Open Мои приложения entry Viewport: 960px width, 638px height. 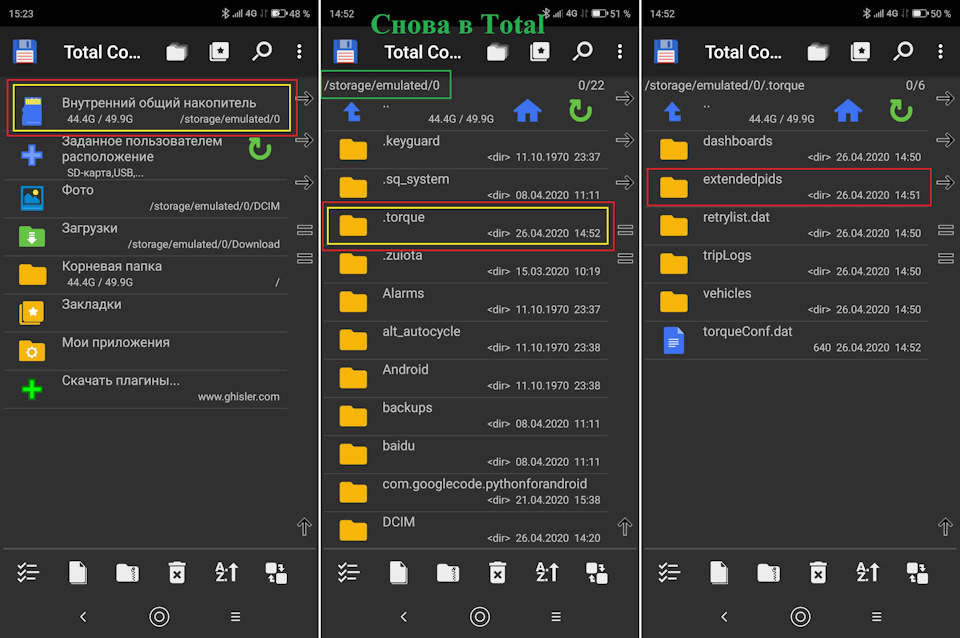pos(146,350)
